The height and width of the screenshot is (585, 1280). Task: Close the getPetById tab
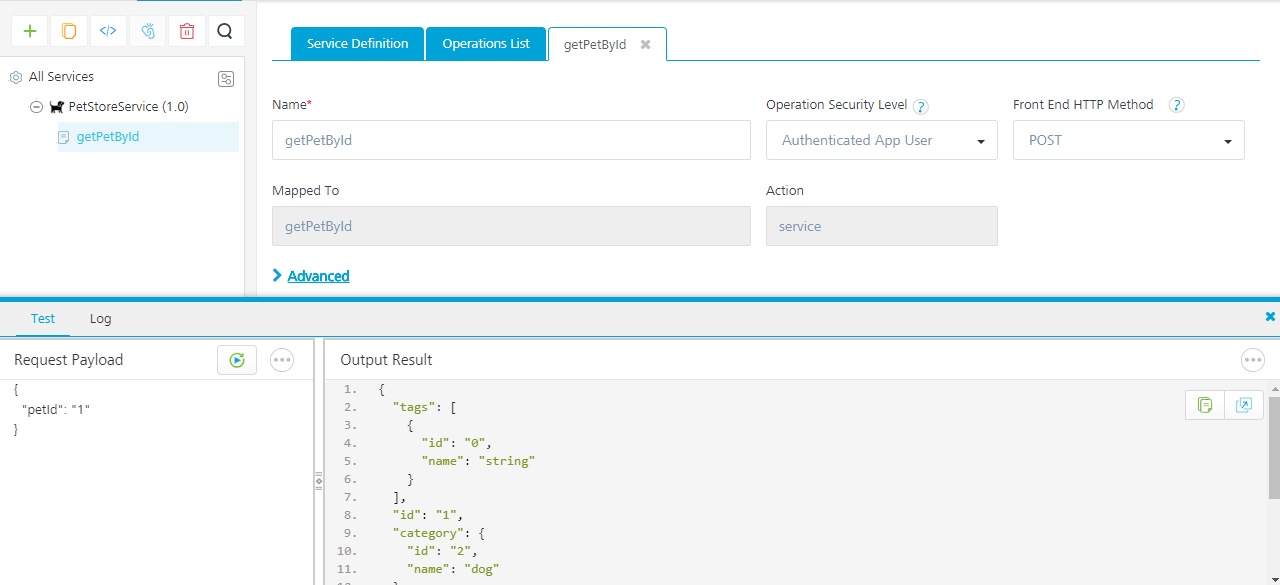(x=646, y=45)
